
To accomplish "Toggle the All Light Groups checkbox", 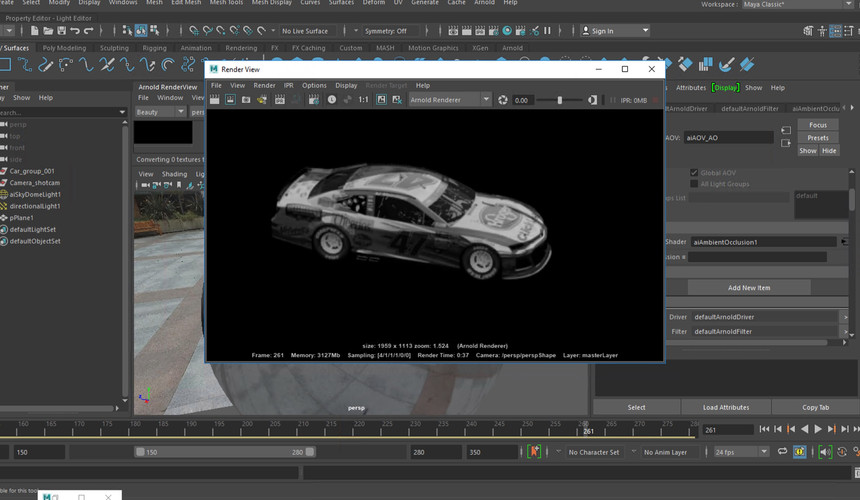I will point(694,184).
